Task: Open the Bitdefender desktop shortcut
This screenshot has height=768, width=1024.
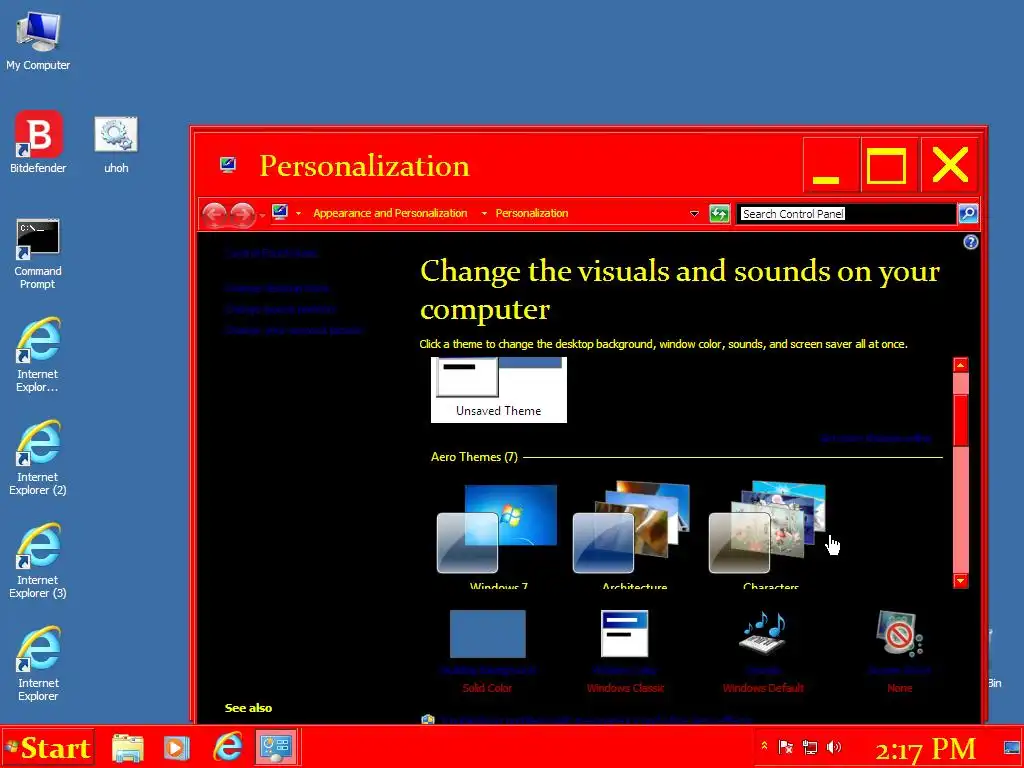Action: pos(38,142)
